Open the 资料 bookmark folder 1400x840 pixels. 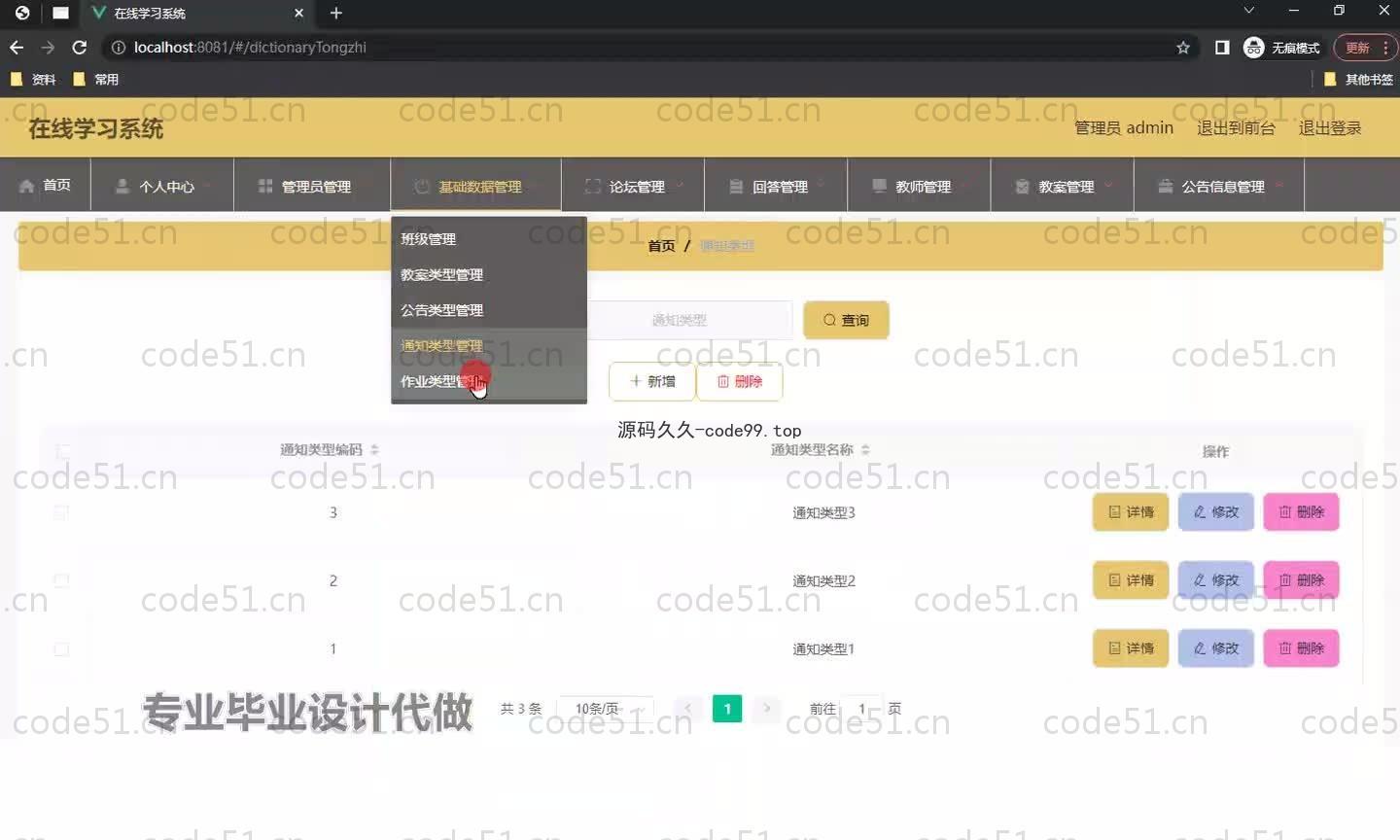coord(32,80)
